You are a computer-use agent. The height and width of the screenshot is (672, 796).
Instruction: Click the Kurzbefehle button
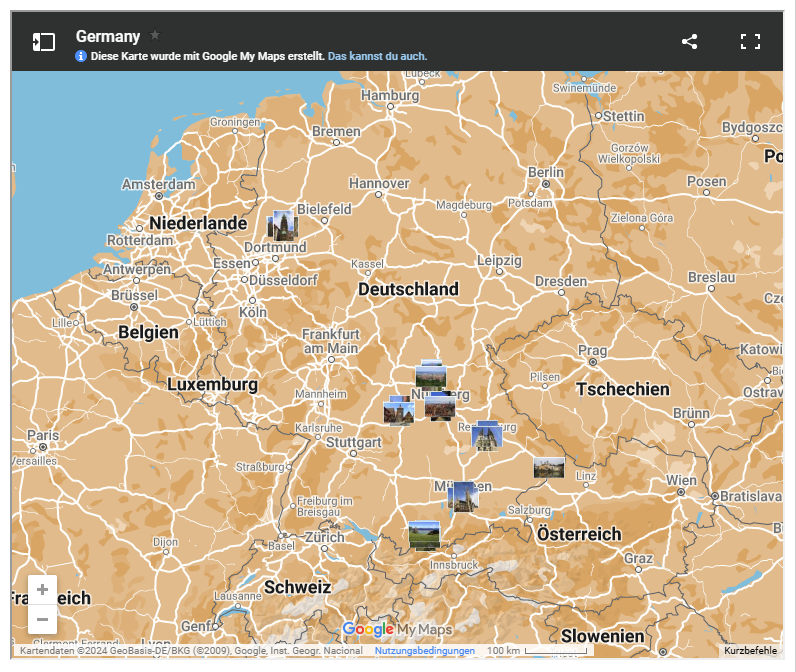(750, 651)
